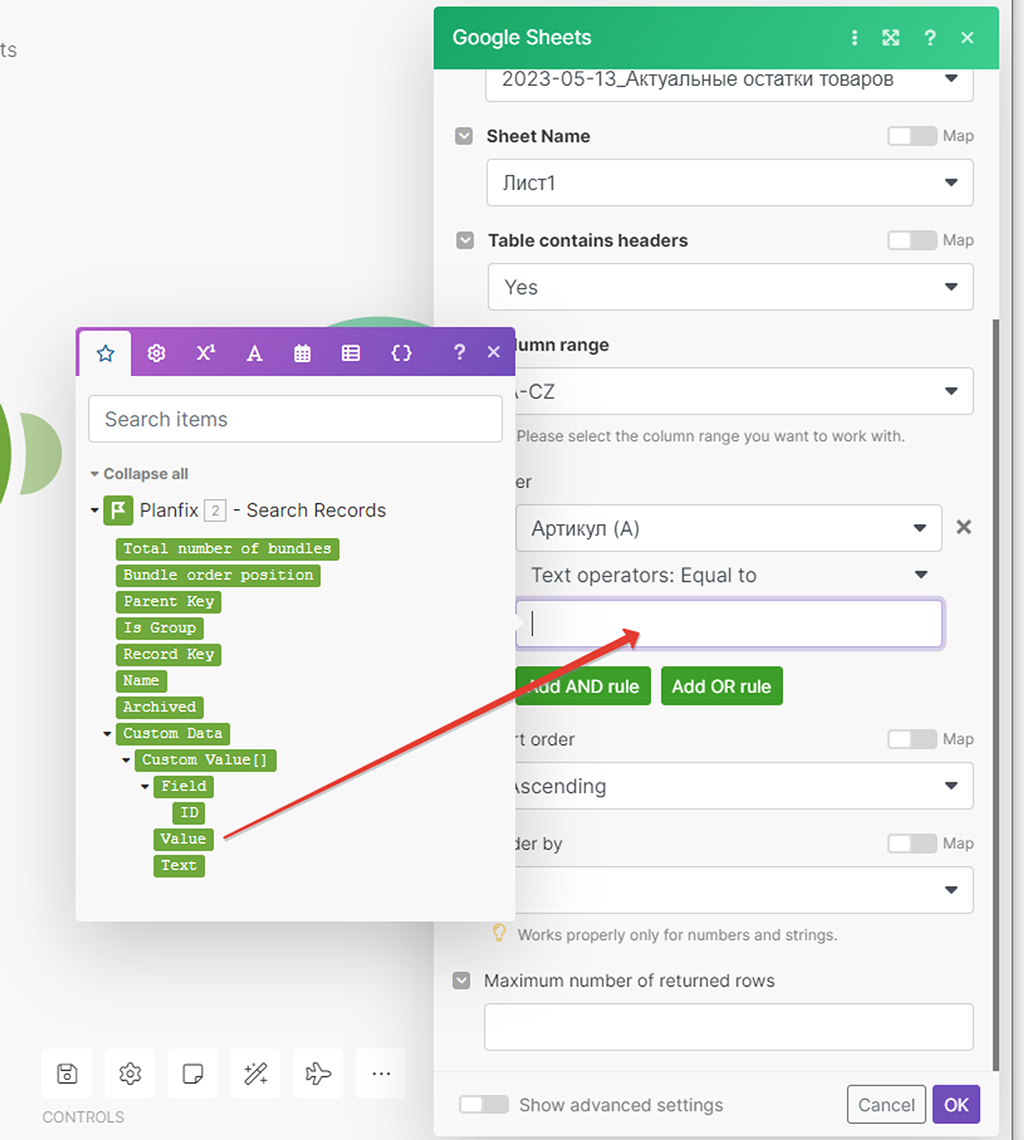The image size is (1024, 1140).
Task: Open the Google Sheets module options menu
Action: coord(854,38)
